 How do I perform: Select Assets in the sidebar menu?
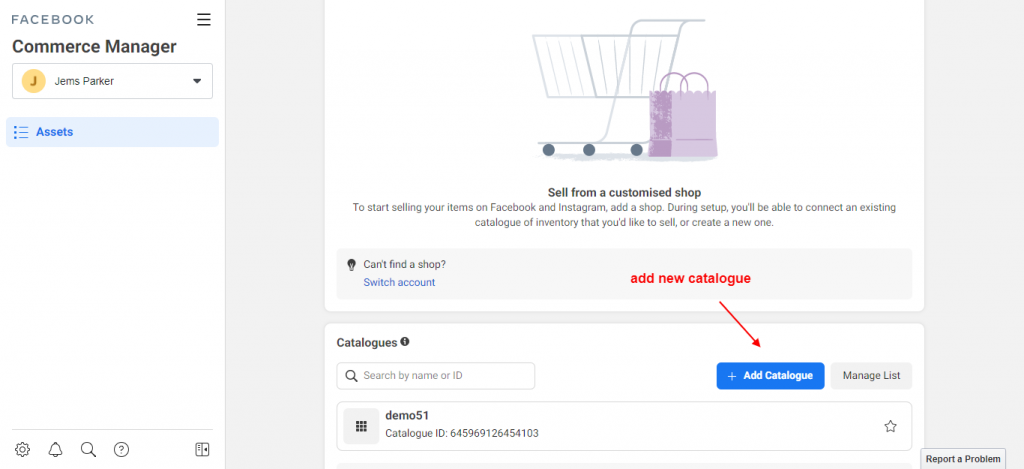[x=112, y=132]
